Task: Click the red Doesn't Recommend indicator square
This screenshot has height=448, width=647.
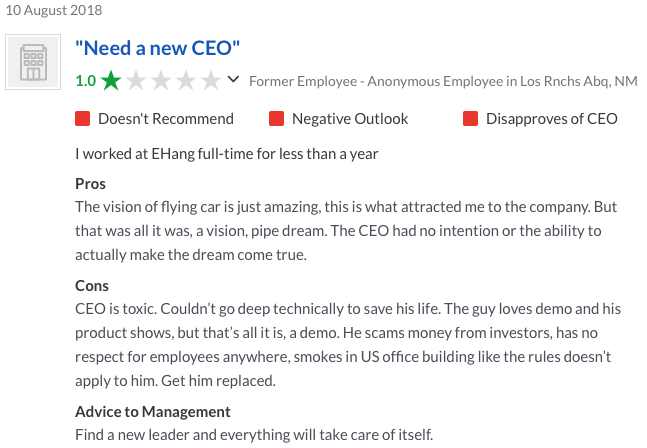Action: pos(83,118)
